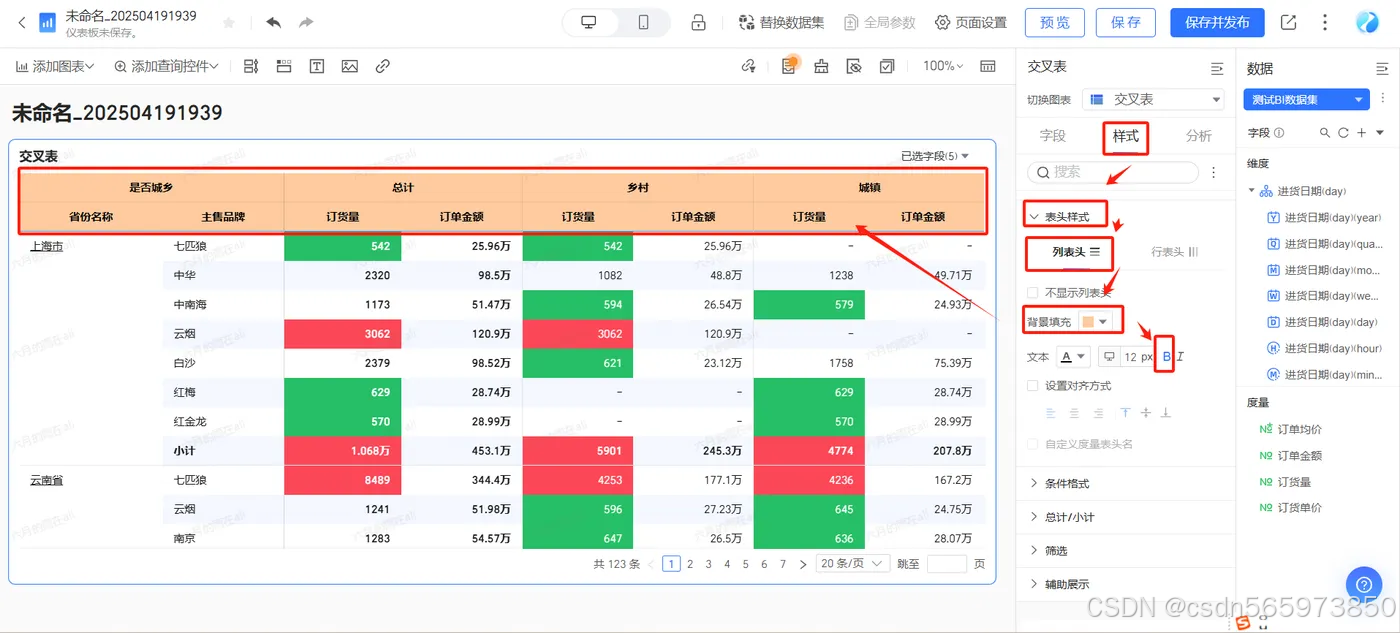
Task: Click the lock icon in the header
Action: click(x=698, y=22)
